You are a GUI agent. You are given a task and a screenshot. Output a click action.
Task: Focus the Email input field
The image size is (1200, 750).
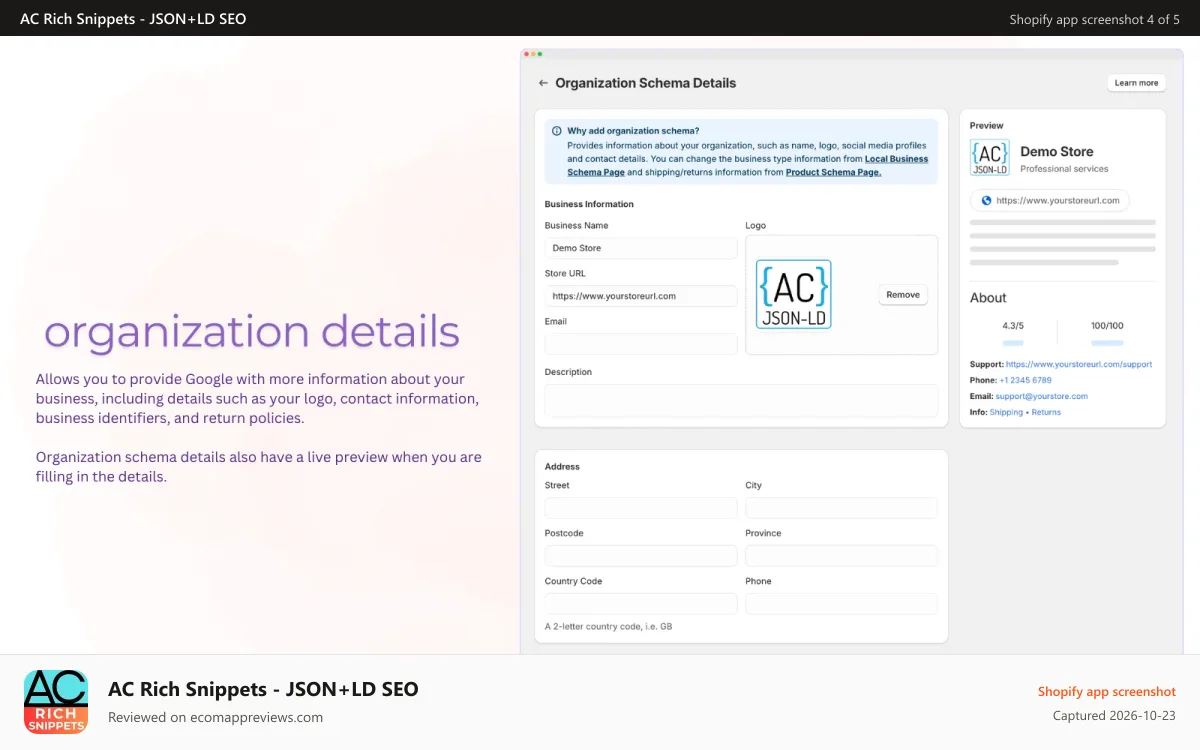(x=641, y=344)
